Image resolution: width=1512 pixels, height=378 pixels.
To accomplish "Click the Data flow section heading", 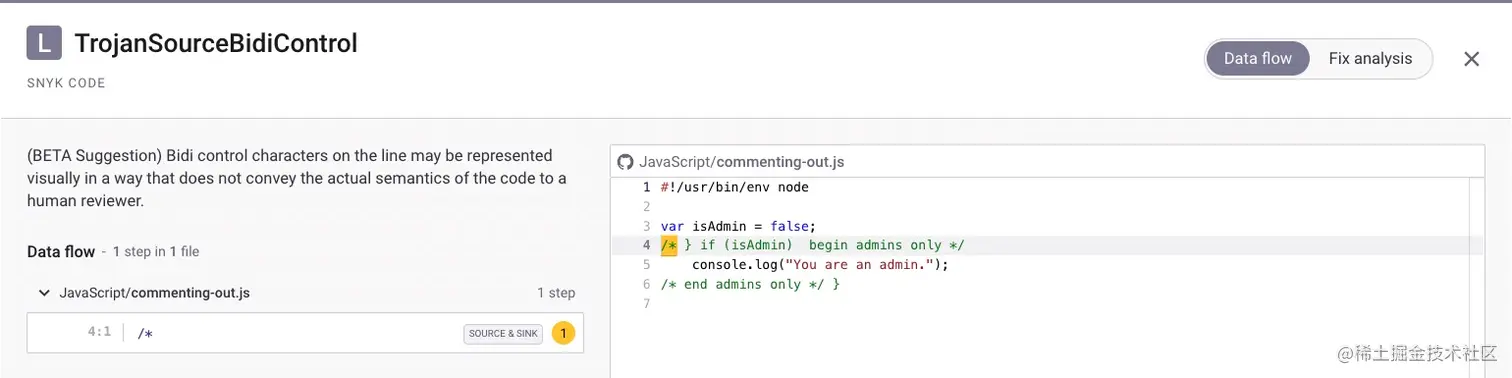I will click(x=61, y=252).
